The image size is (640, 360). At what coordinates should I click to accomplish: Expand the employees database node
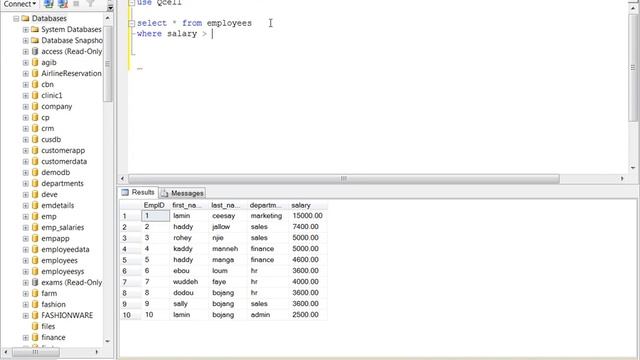tap(25, 260)
